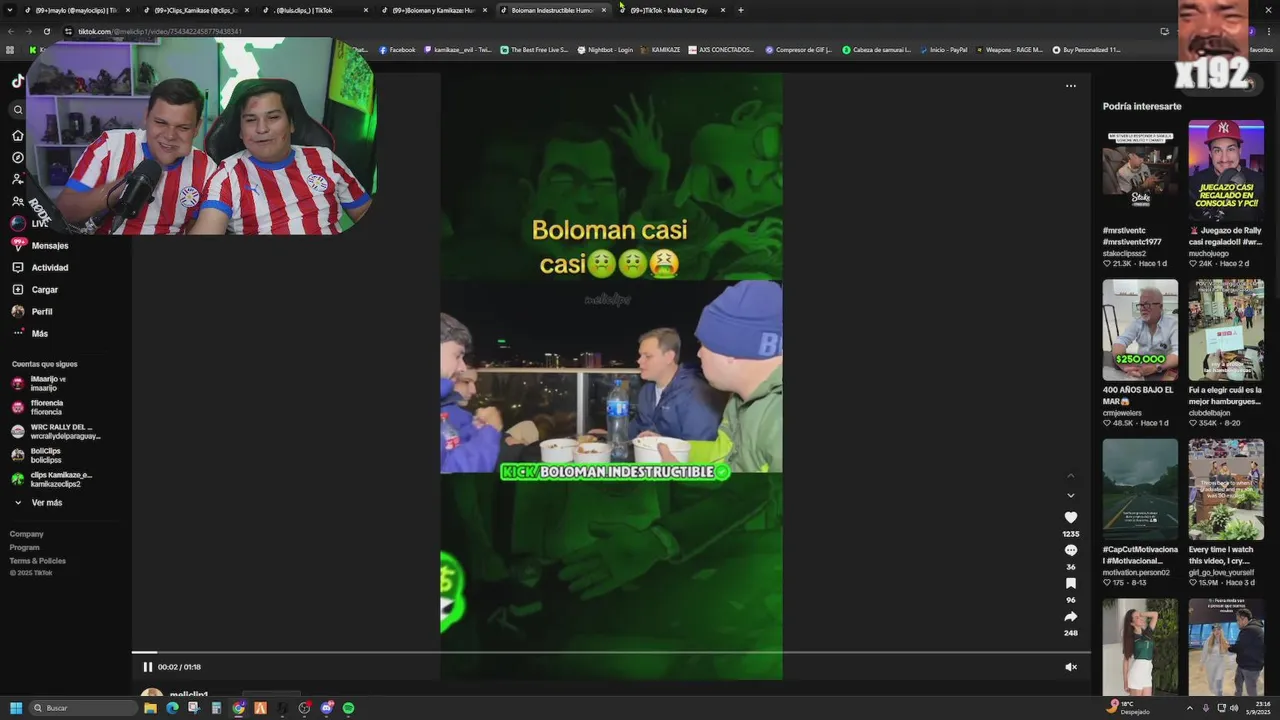Open followed account WRC RALLY DEL
This screenshot has height=720, width=1280.
(56, 431)
